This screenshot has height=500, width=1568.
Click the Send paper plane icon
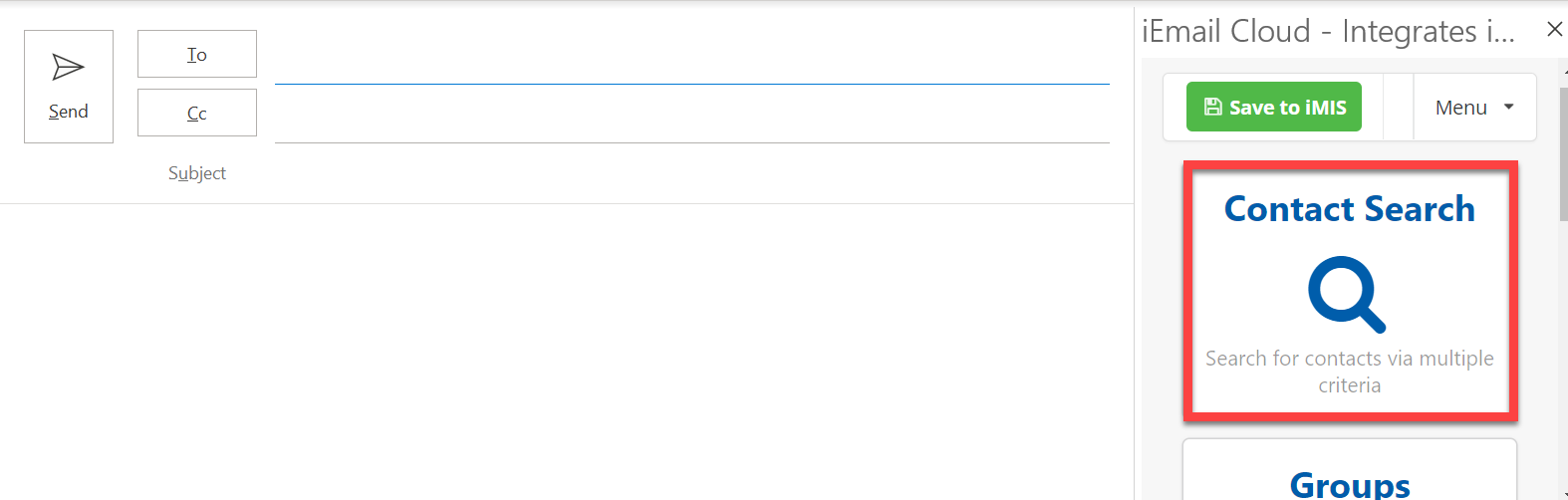68,67
